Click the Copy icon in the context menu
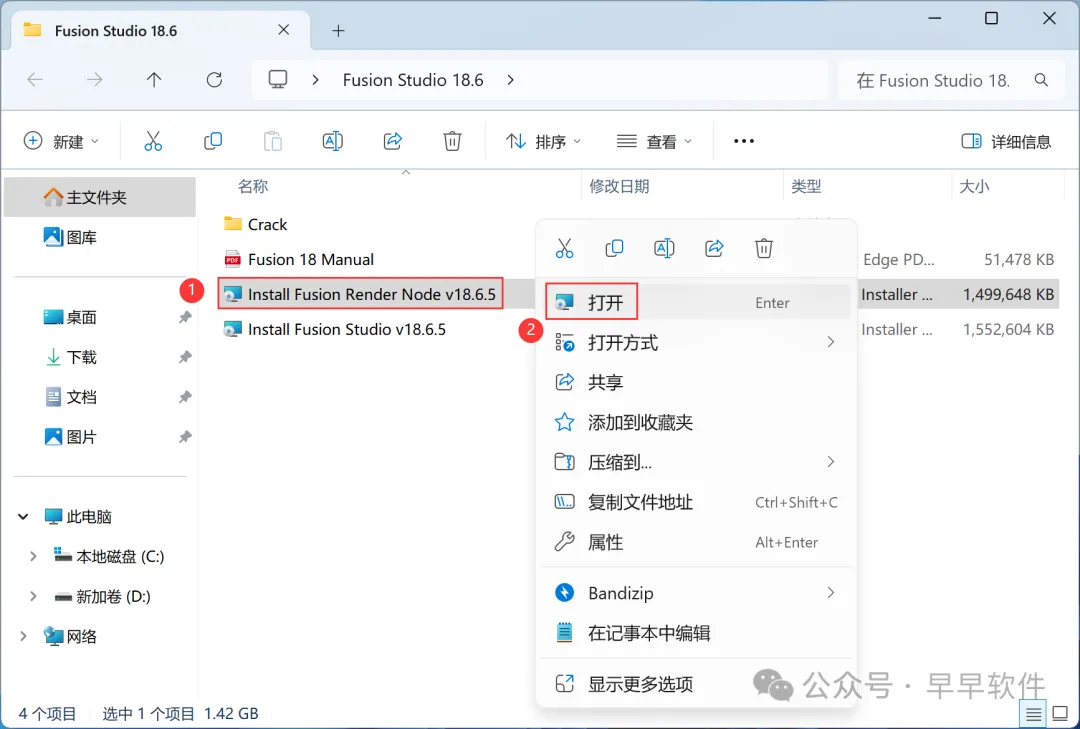 click(614, 248)
